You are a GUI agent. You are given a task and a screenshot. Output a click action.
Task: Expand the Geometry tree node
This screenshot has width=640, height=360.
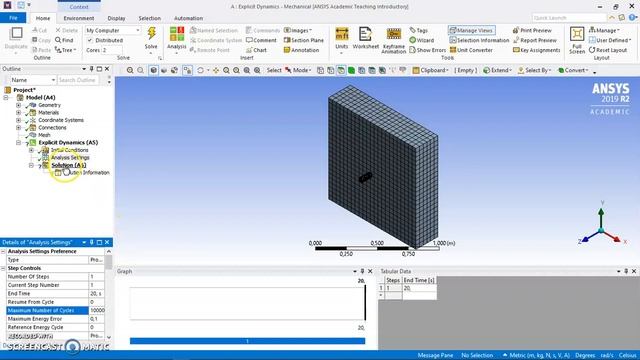[x=18, y=105]
